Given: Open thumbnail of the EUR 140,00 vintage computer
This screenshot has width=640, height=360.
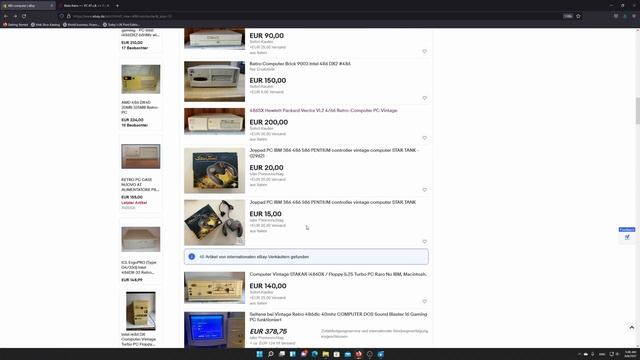Looking at the screenshot, I should click(214, 288).
